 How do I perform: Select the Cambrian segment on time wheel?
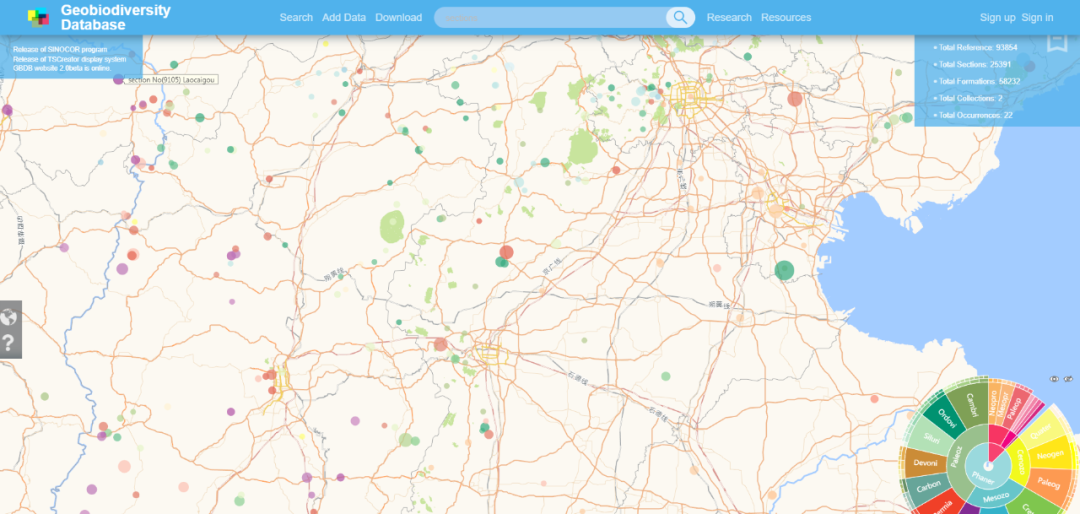[x=969, y=404]
